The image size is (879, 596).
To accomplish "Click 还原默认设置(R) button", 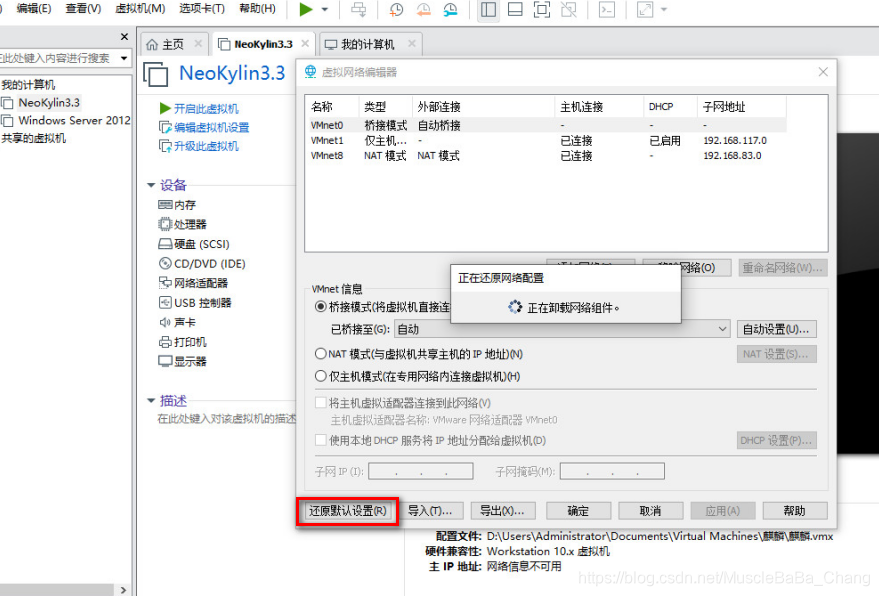I will coord(348,511).
